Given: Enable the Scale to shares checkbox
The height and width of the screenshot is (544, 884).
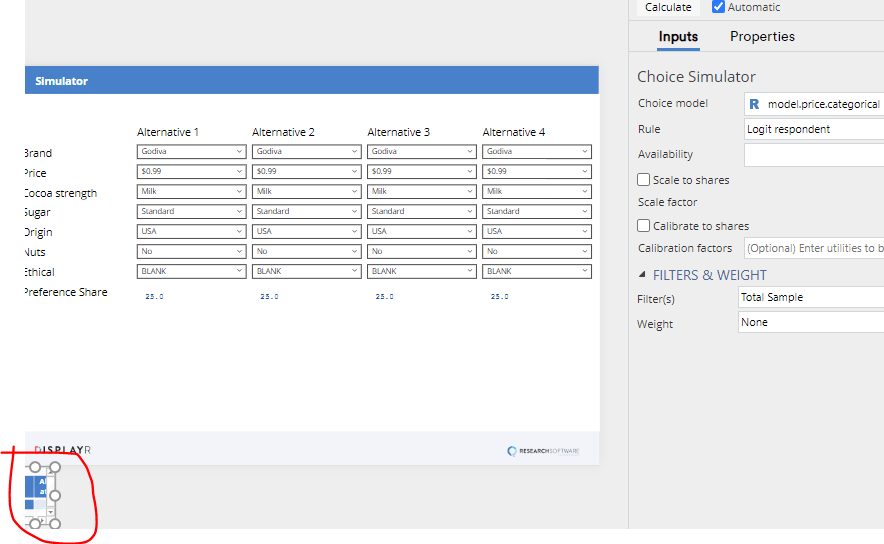Looking at the screenshot, I should (x=644, y=180).
